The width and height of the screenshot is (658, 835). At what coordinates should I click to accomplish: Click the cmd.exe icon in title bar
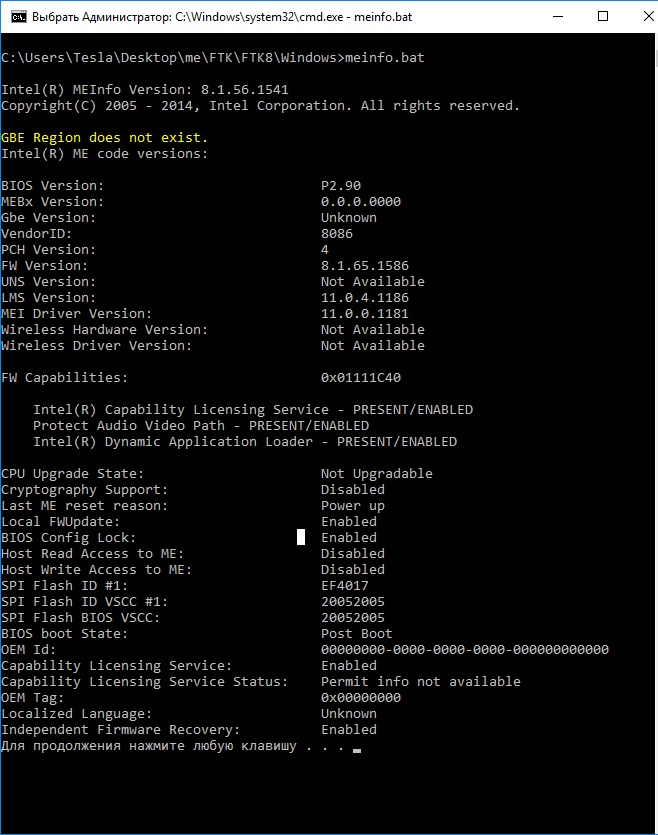[x=17, y=17]
